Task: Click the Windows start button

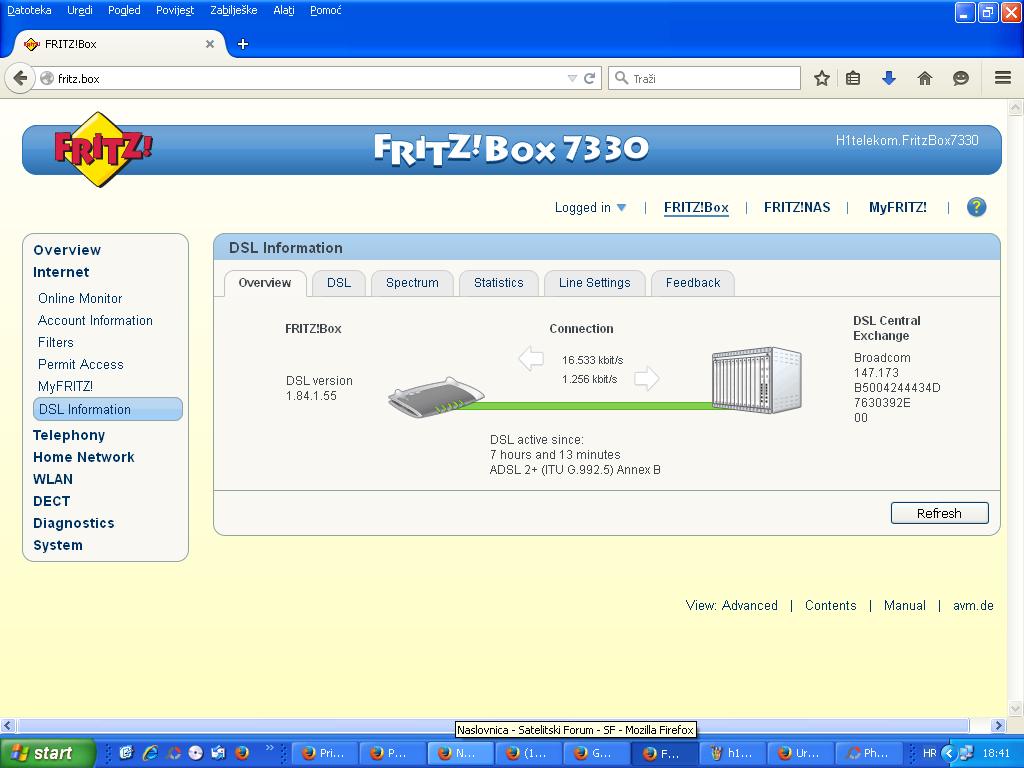Action: pyautogui.click(x=47, y=753)
